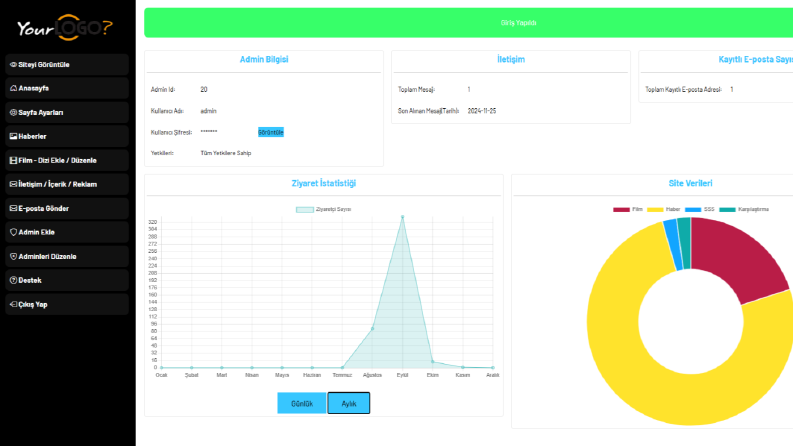Screen dimensions: 793x446
Task: Click the shield icon beside Admin Ekle
Action: (14, 232)
